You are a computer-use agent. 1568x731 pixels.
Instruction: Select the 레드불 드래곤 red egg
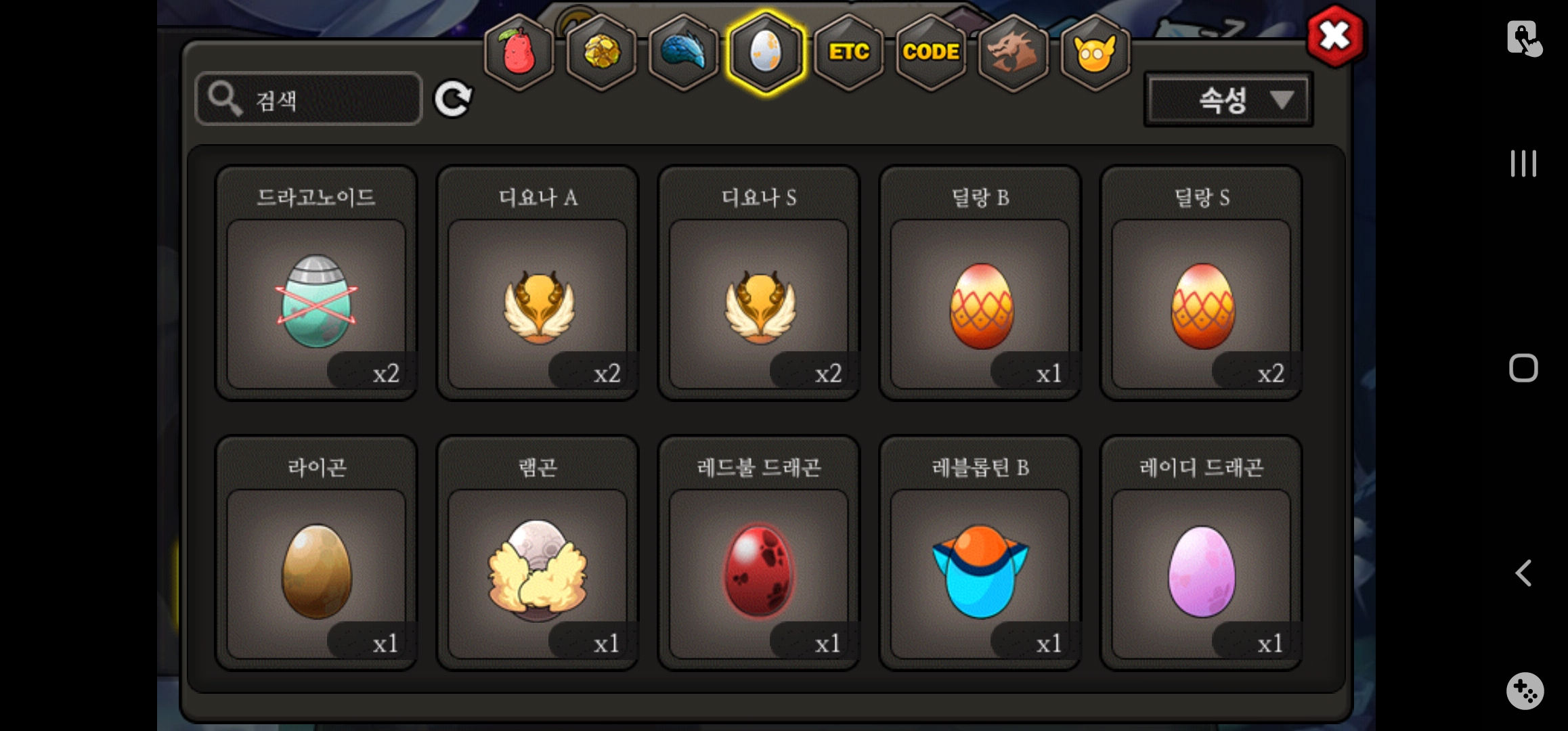click(x=759, y=552)
